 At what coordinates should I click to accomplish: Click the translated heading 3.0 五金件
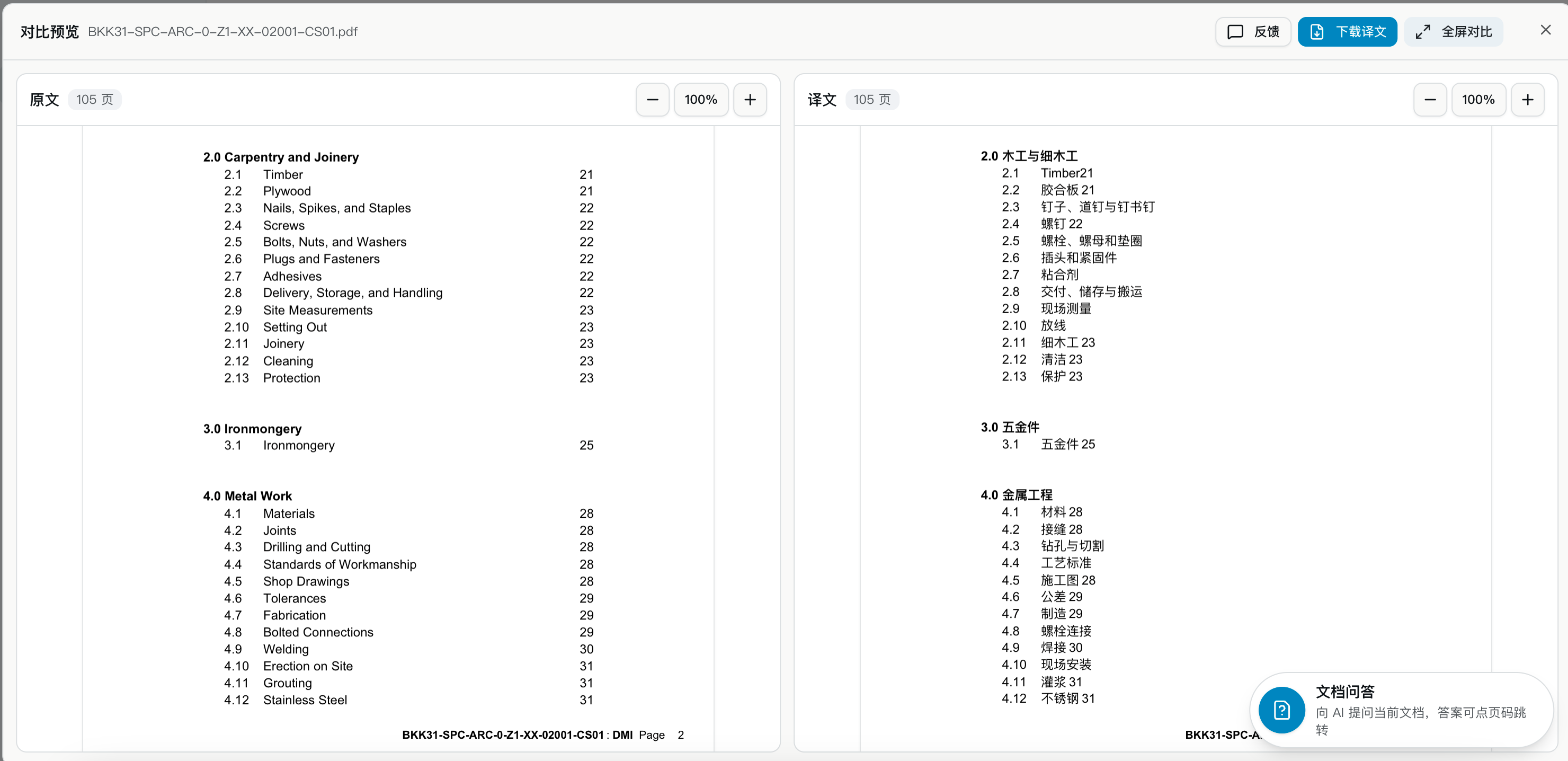coord(1010,427)
